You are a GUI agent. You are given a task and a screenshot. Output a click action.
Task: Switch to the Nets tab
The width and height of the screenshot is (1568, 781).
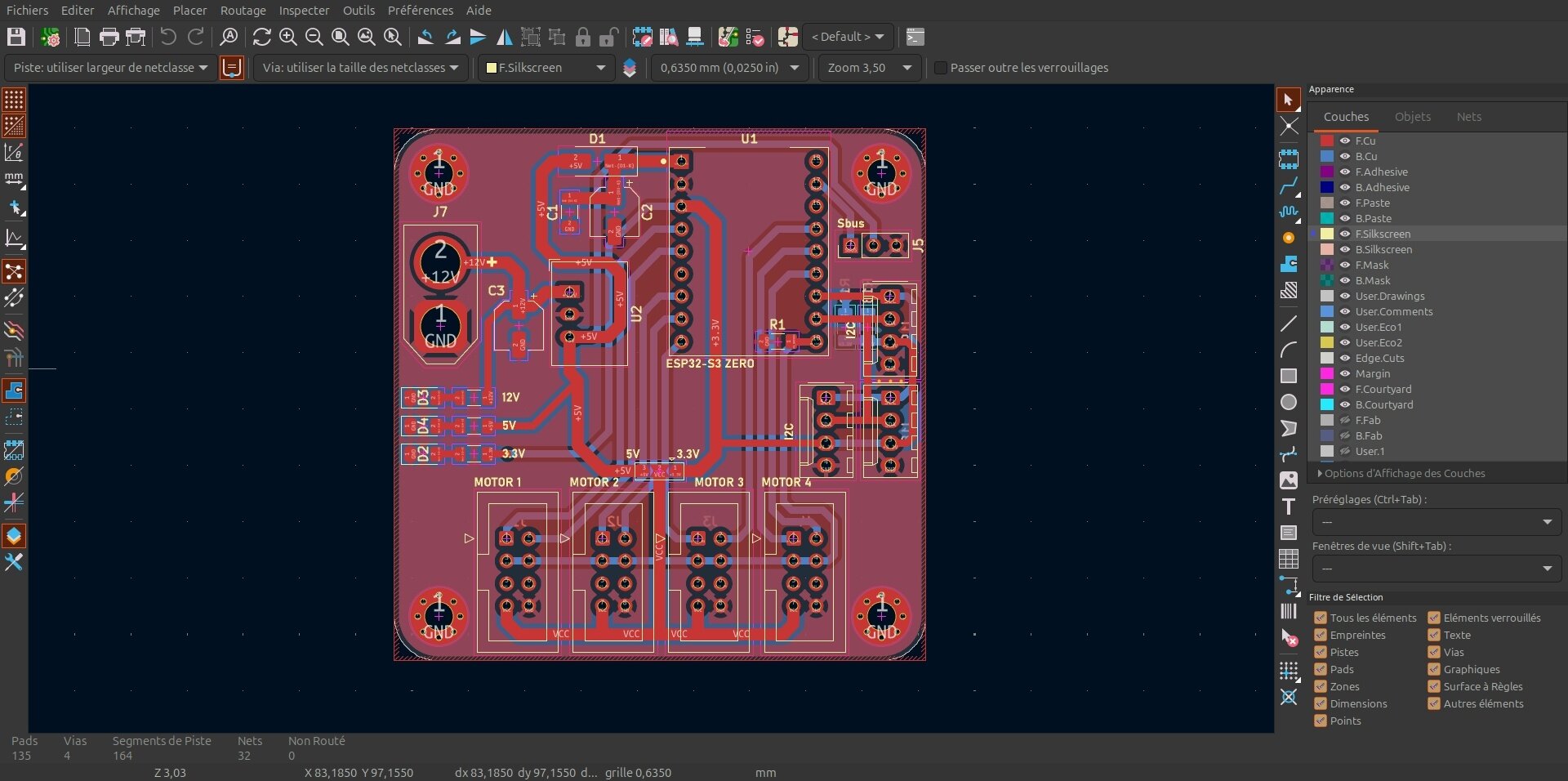click(1468, 117)
